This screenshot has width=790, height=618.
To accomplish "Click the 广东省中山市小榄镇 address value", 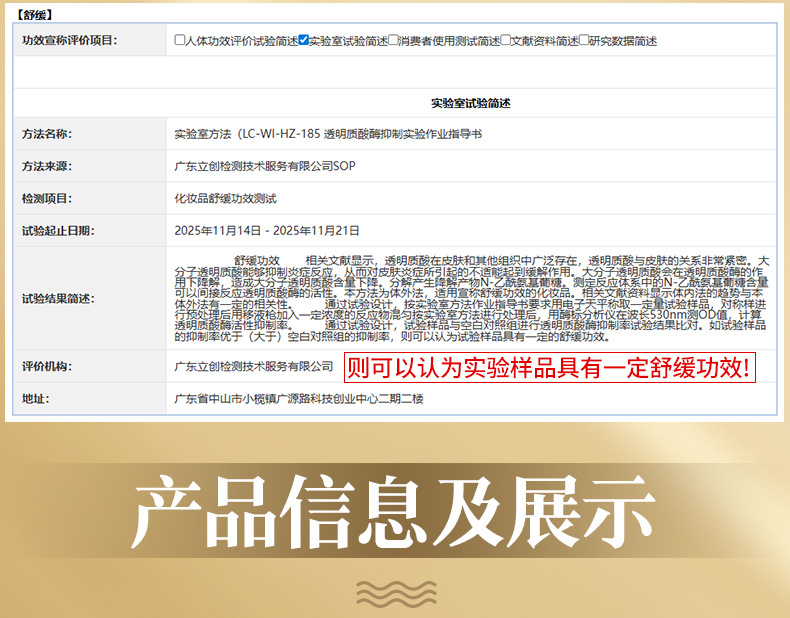I will point(299,398).
